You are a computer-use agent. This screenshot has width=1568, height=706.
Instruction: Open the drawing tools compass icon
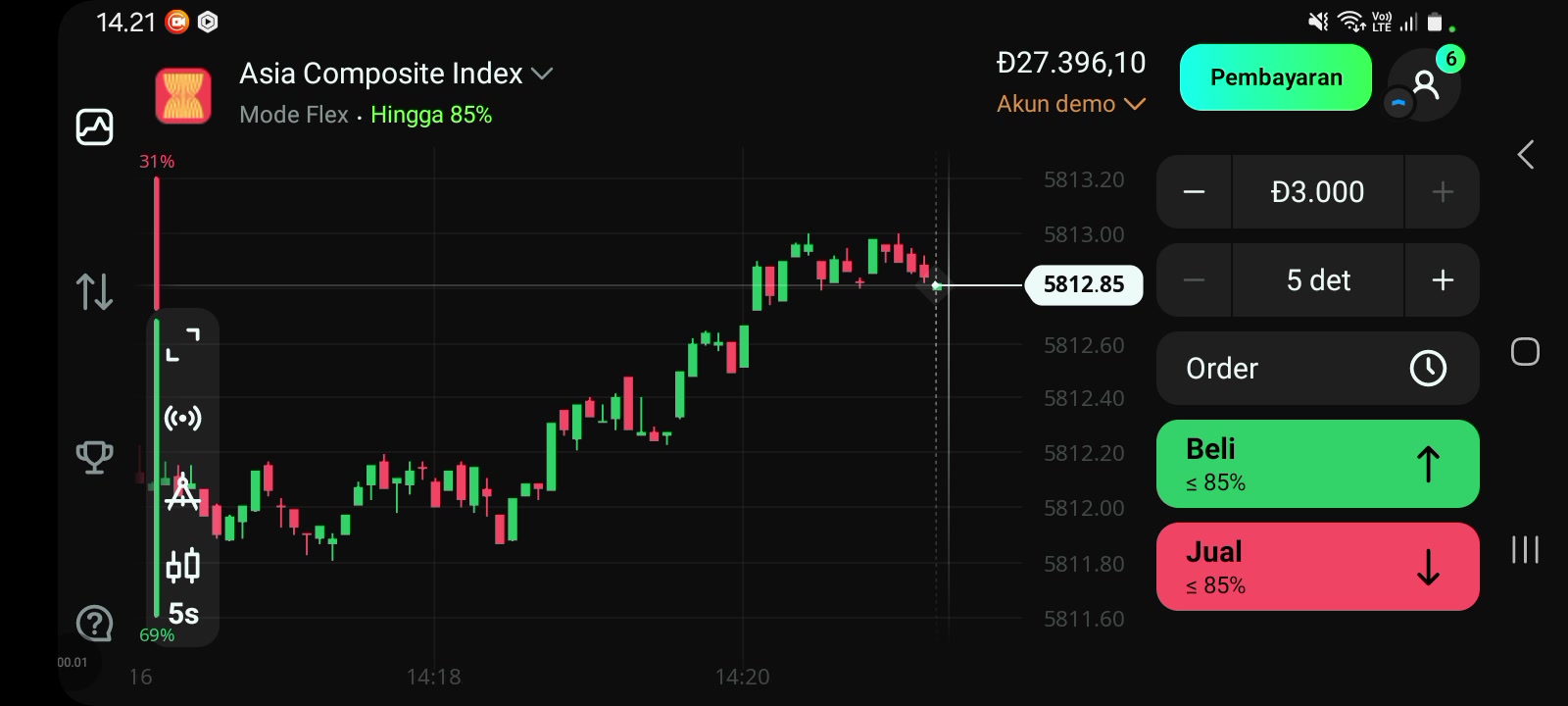pyautogui.click(x=183, y=491)
